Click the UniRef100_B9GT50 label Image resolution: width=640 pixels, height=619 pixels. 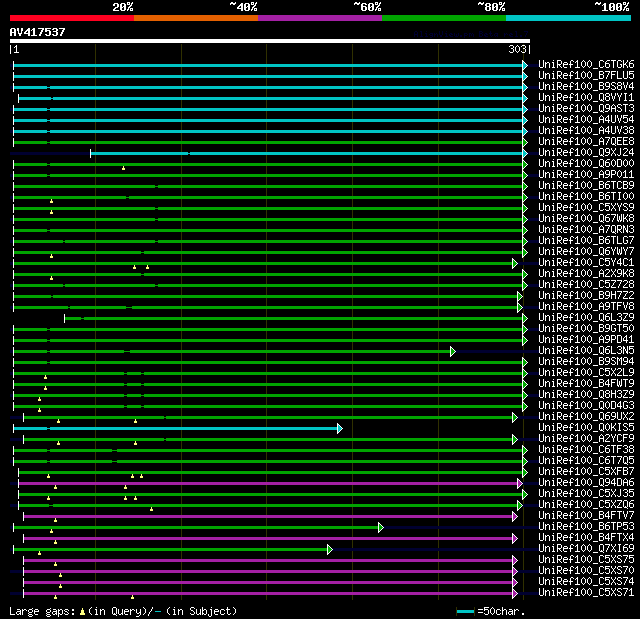[586, 329]
